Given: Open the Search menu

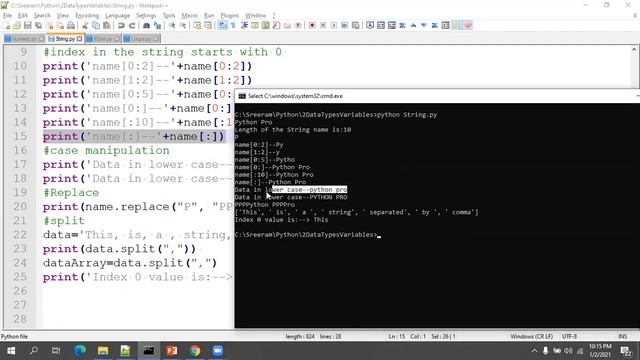Looking at the screenshot, I should (42, 16).
